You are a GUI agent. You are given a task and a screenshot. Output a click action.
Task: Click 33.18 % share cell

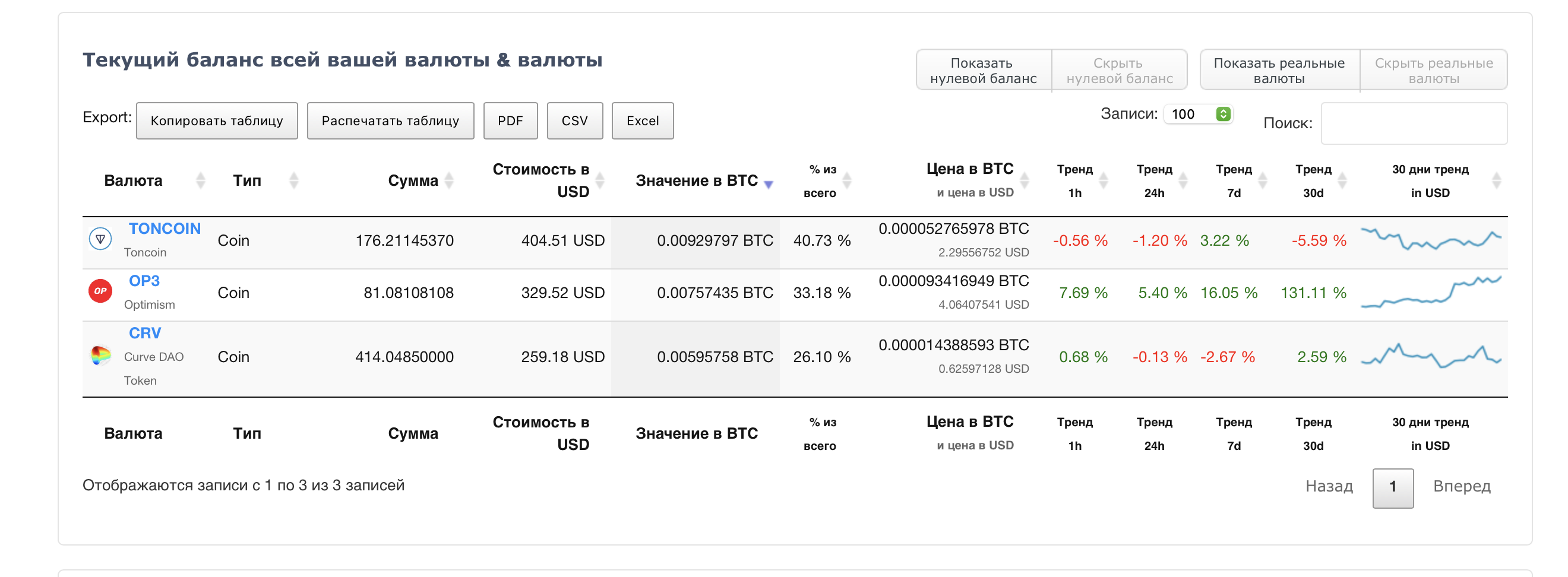tap(822, 293)
